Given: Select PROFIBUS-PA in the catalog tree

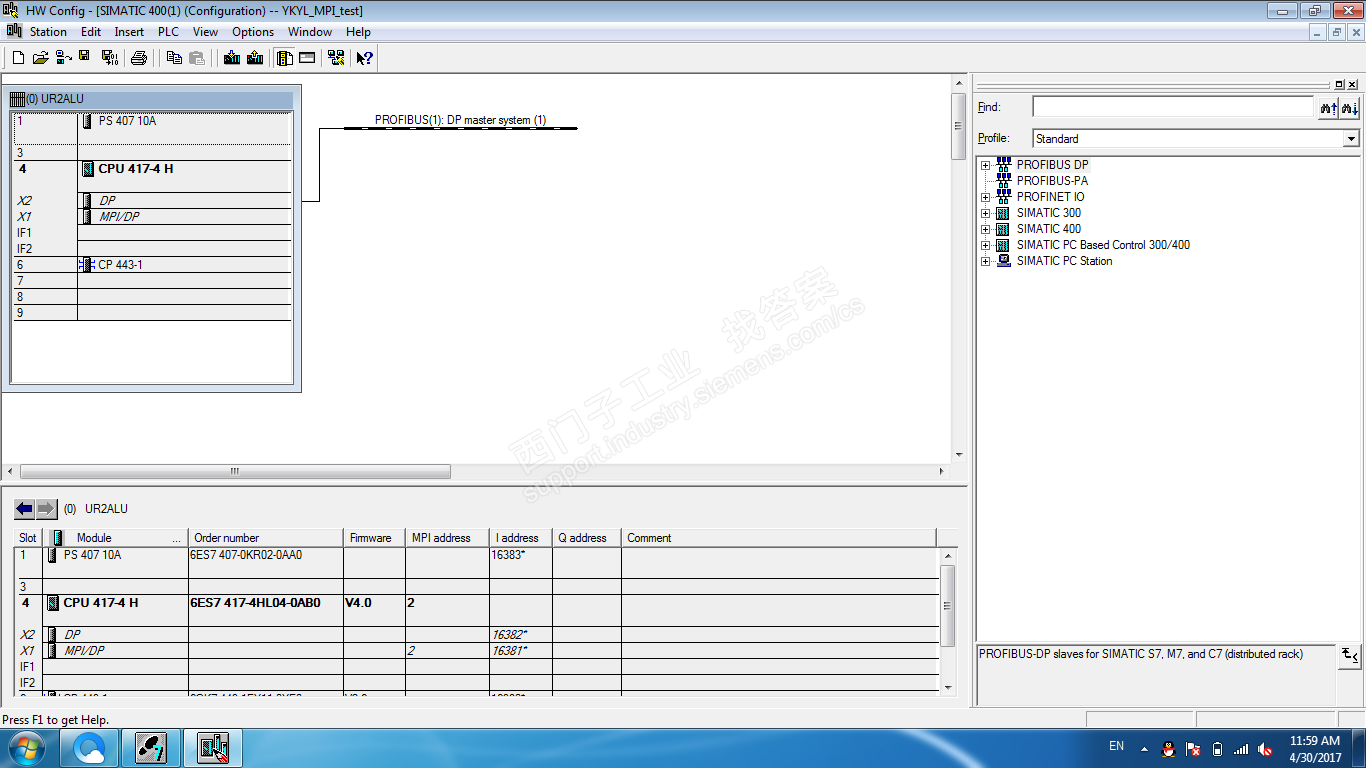Looking at the screenshot, I should coord(1052,181).
